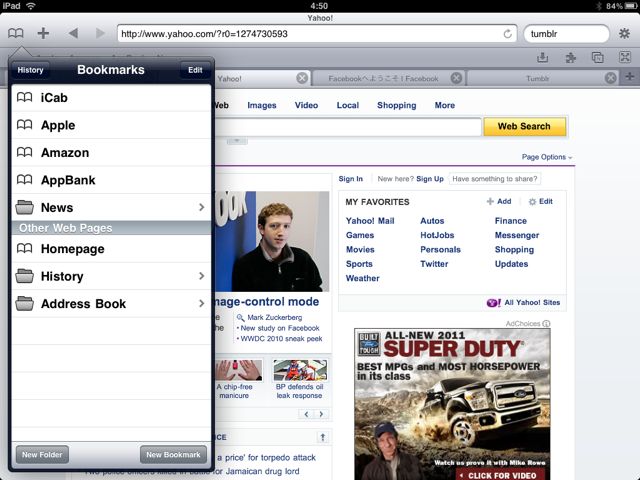Create a New Bookmark
The width and height of the screenshot is (640, 480).
click(173, 454)
